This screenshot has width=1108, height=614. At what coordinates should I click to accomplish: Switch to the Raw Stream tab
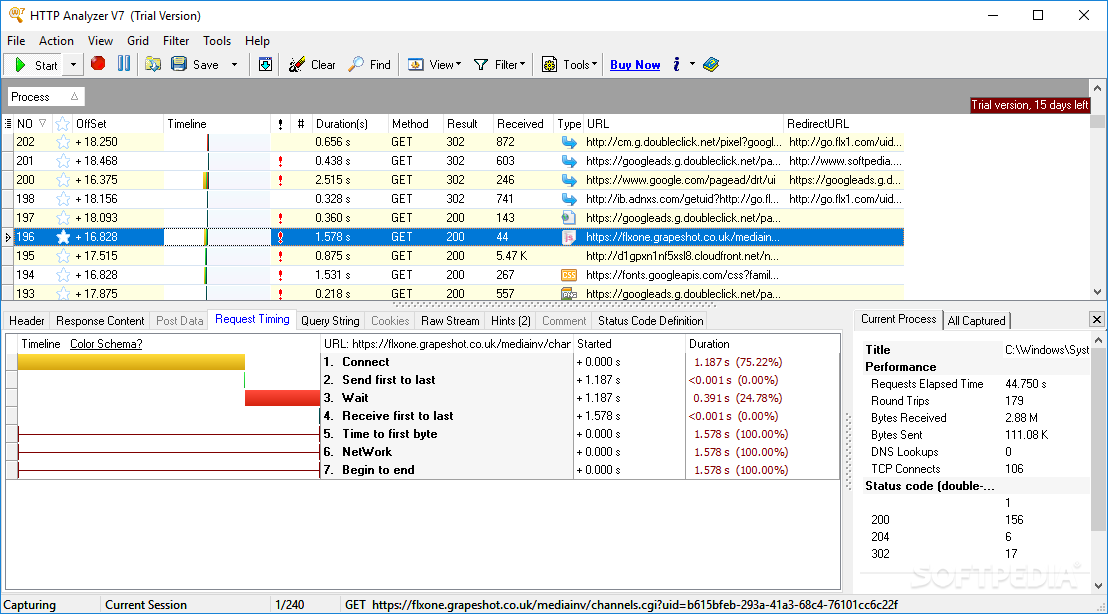coord(450,321)
